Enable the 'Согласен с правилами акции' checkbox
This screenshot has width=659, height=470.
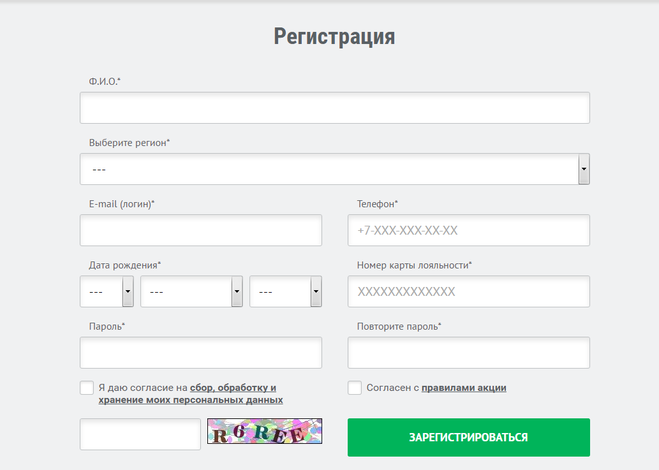point(355,388)
